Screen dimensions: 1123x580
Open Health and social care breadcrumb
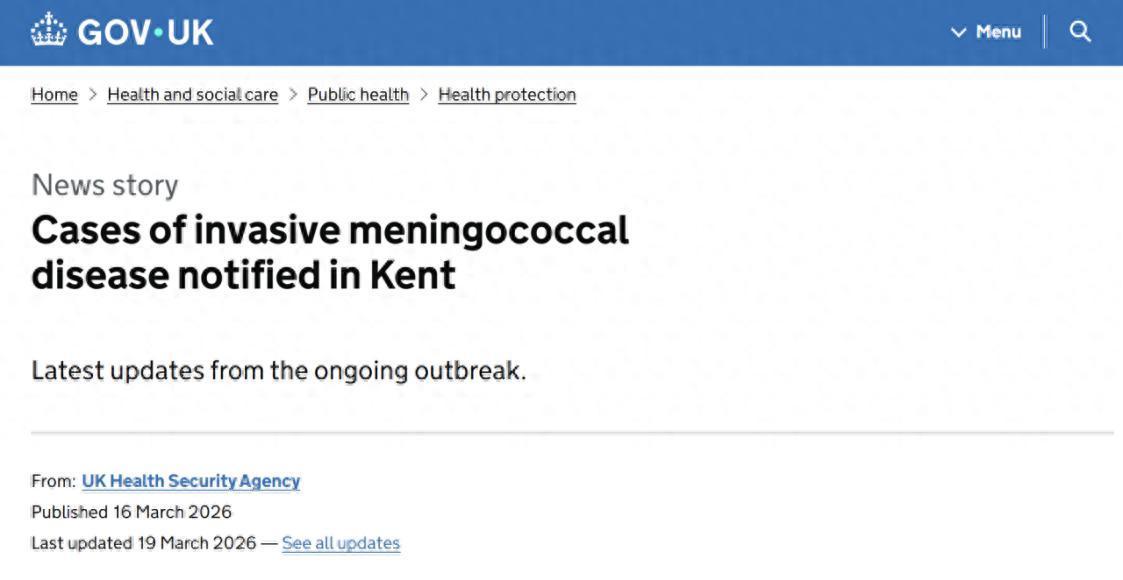pos(193,95)
